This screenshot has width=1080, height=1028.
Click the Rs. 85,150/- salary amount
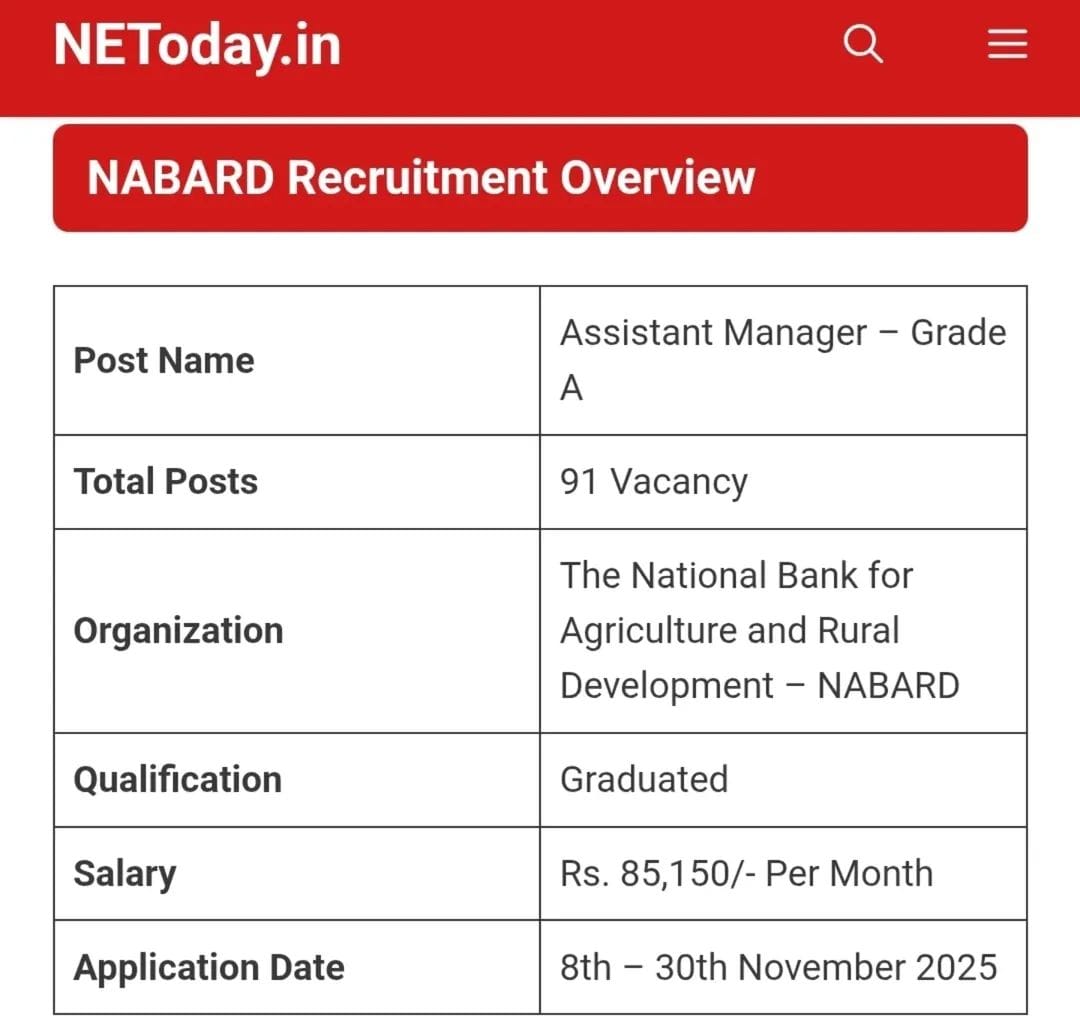pos(656,873)
